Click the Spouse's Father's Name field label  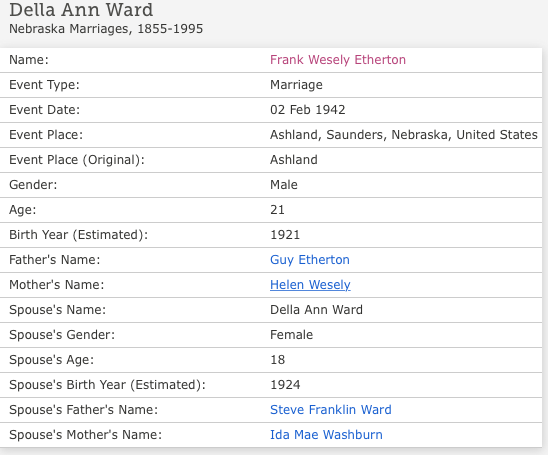click(84, 410)
